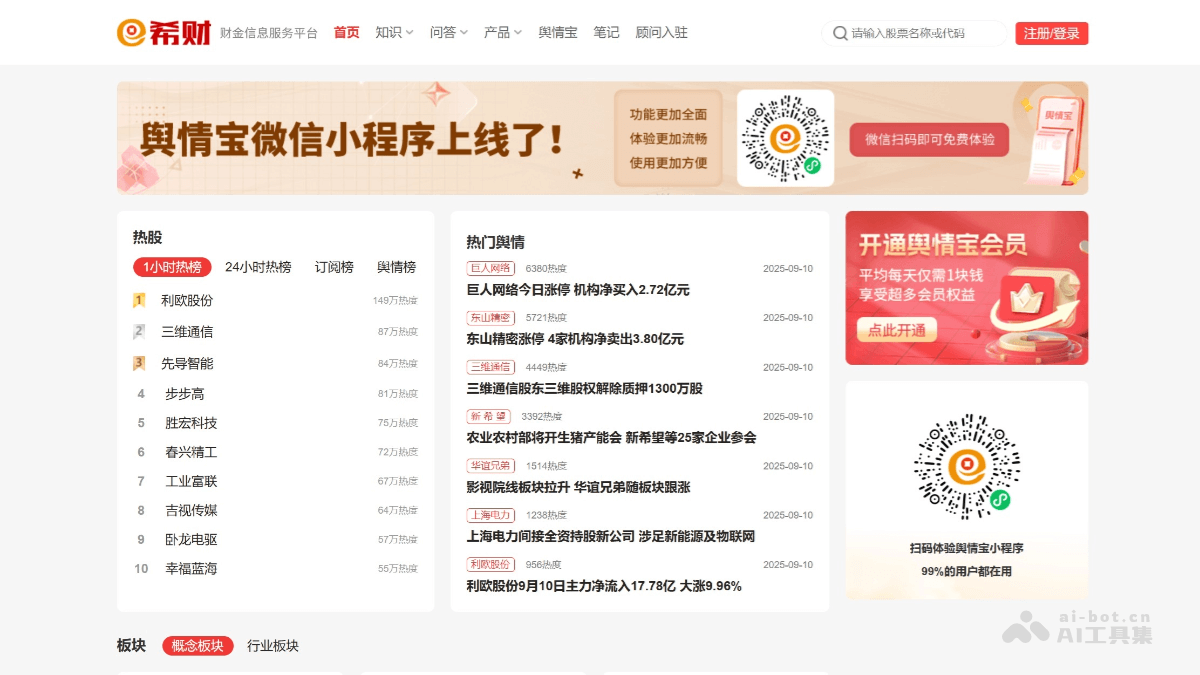
Task: Click the 巨人网络 stock tag
Action: click(x=490, y=268)
